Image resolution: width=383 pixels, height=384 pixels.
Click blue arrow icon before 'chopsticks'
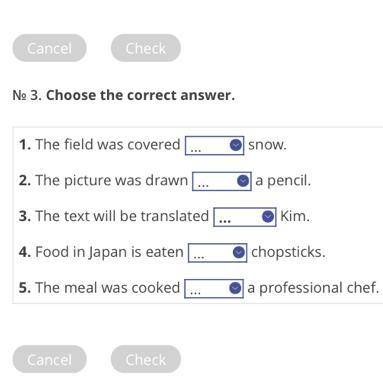pyautogui.click(x=239, y=252)
